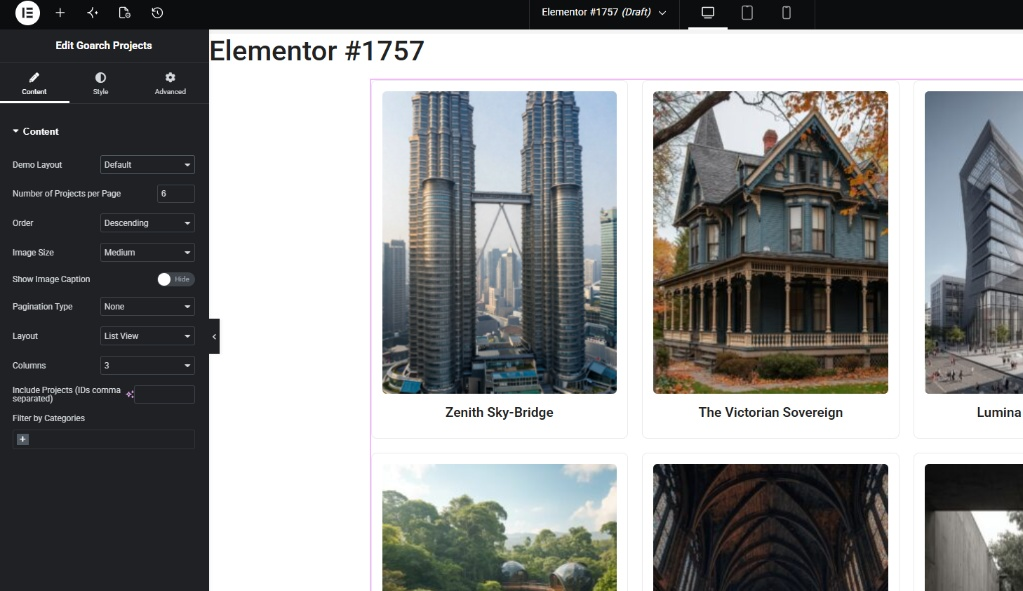Switch to mobile preview mode
1023x591 pixels.
[786, 12]
